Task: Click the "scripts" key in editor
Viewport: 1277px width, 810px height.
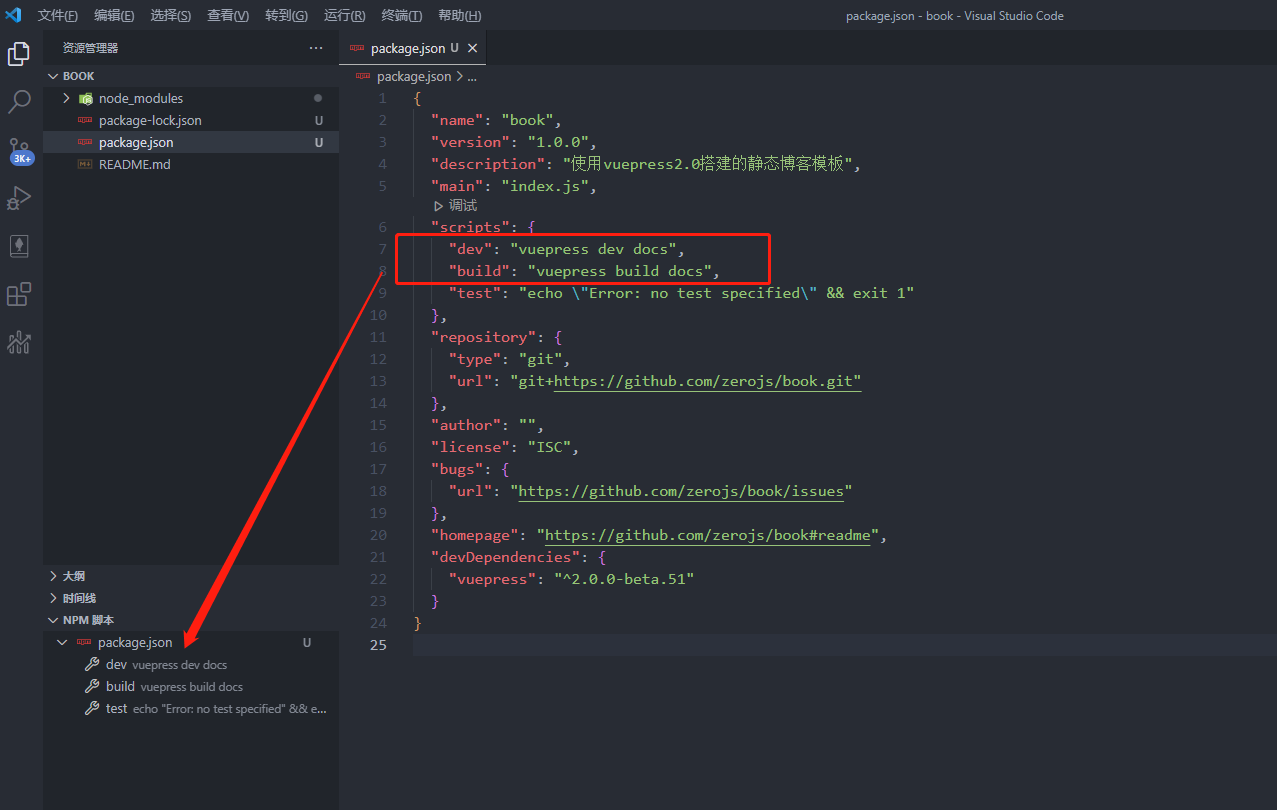Action: 471,228
